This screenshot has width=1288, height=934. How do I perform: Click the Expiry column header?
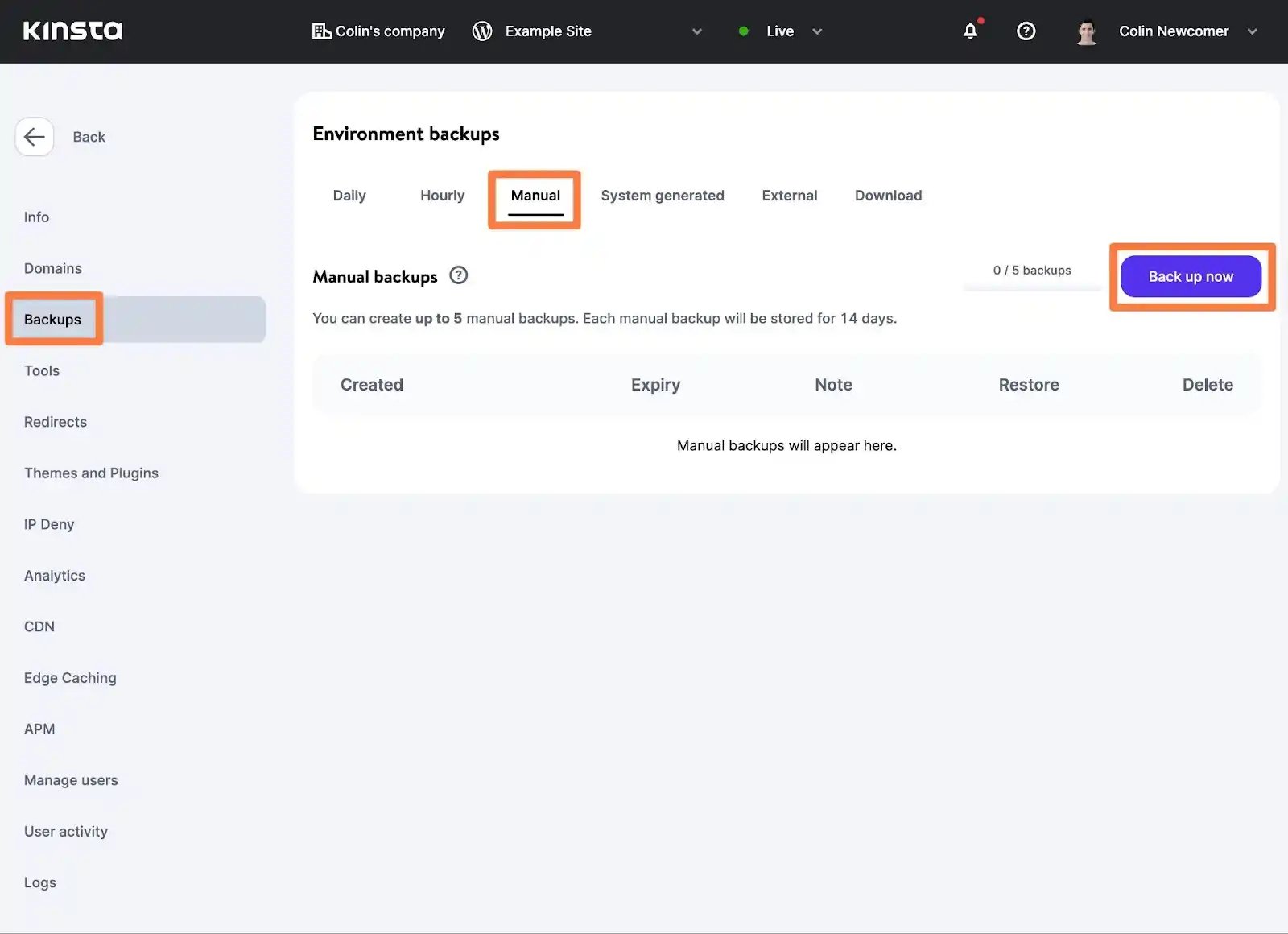point(655,385)
